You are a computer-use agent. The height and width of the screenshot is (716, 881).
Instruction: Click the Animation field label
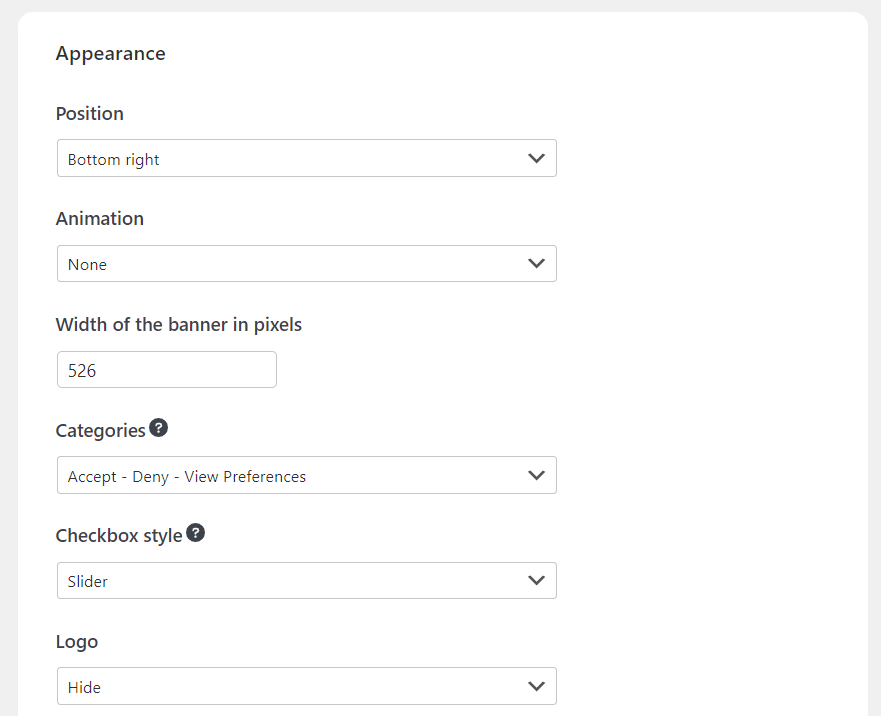[x=100, y=219]
